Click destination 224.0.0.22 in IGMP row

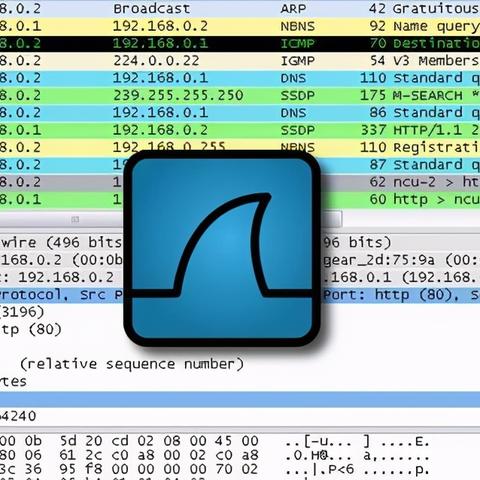(x=156, y=61)
